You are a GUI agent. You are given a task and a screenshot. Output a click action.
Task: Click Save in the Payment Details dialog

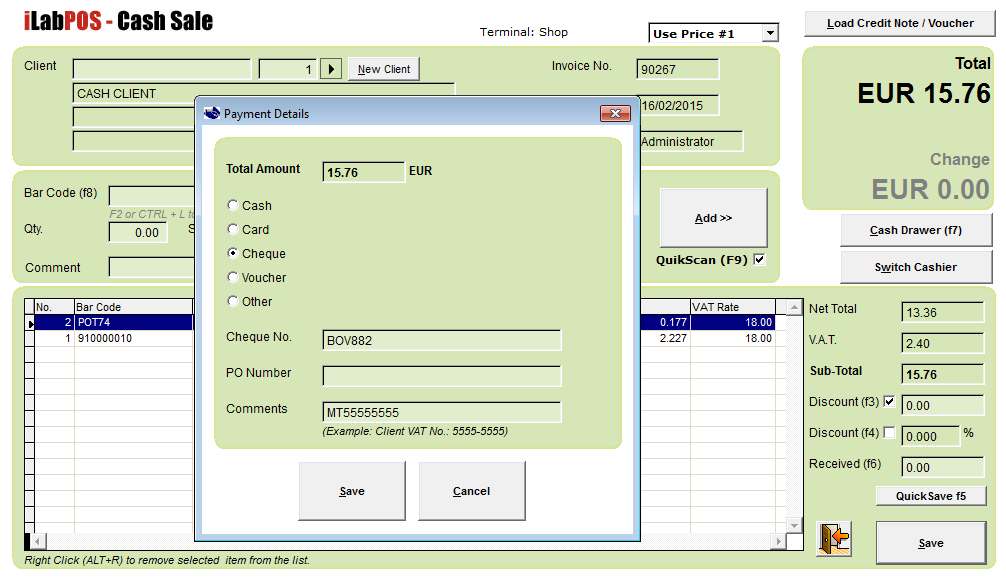(x=352, y=491)
